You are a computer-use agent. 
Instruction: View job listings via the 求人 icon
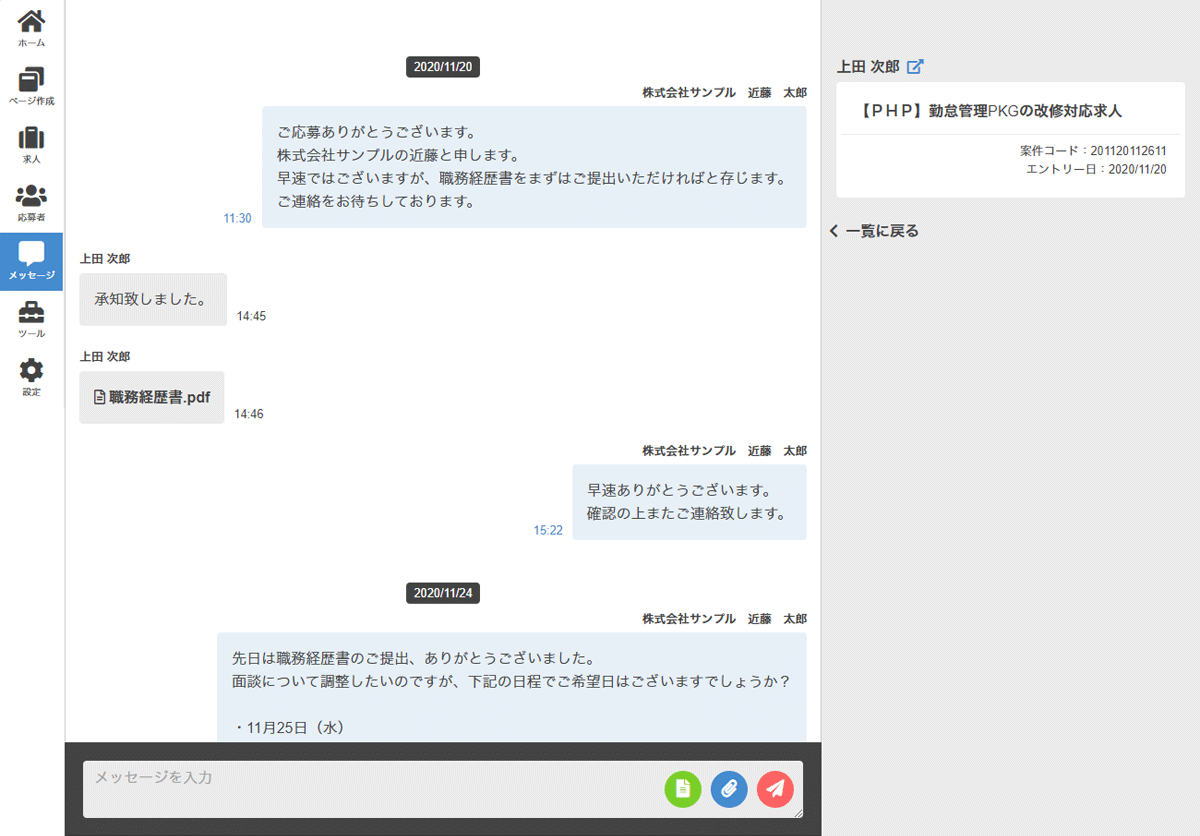pyautogui.click(x=30, y=143)
